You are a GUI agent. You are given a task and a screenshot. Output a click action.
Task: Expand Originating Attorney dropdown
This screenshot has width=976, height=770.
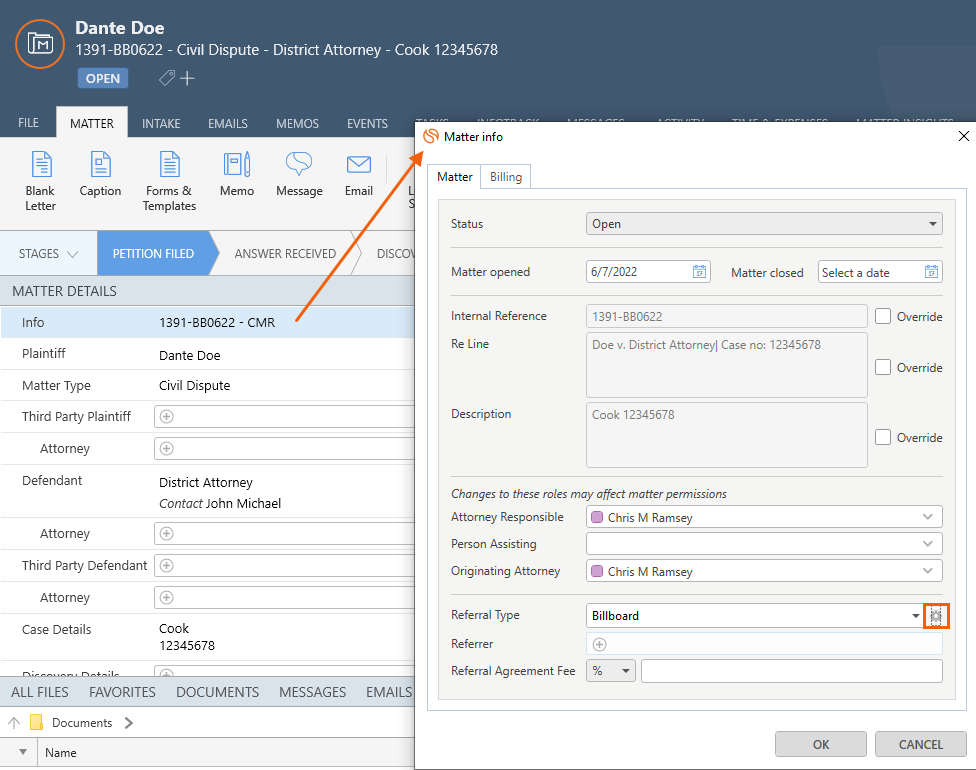[927, 571]
